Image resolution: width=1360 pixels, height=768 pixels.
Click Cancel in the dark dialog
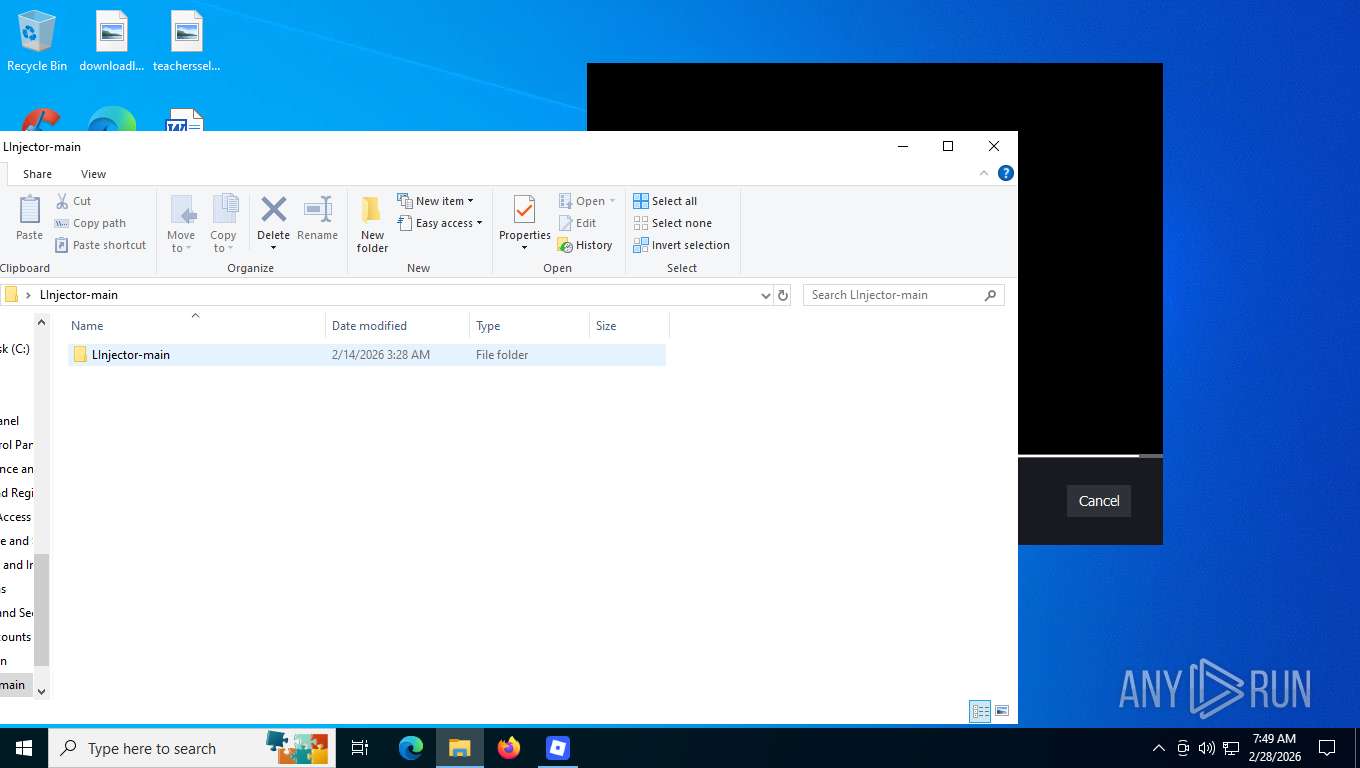pos(1099,501)
